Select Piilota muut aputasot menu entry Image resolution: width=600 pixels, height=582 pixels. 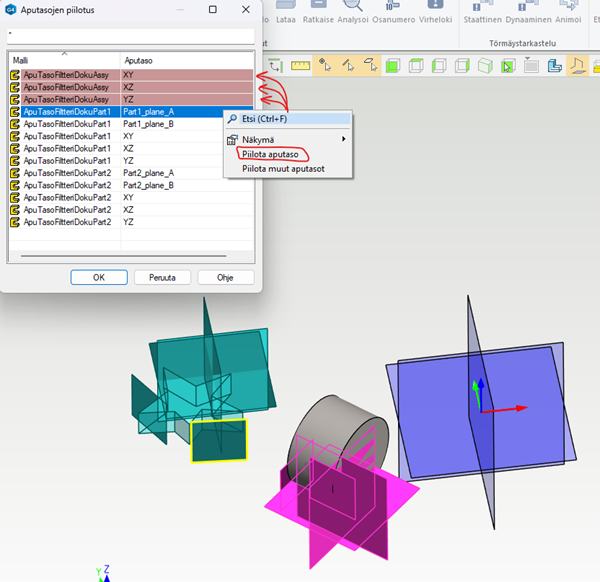point(283,169)
